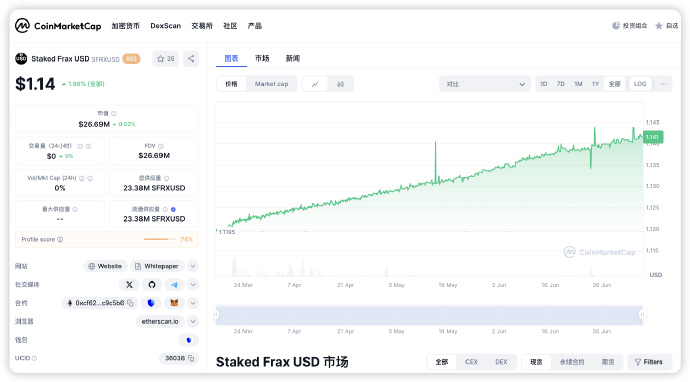This screenshot has width=690, height=382.
Task: Click the Profile score info icon
Action: point(60,239)
